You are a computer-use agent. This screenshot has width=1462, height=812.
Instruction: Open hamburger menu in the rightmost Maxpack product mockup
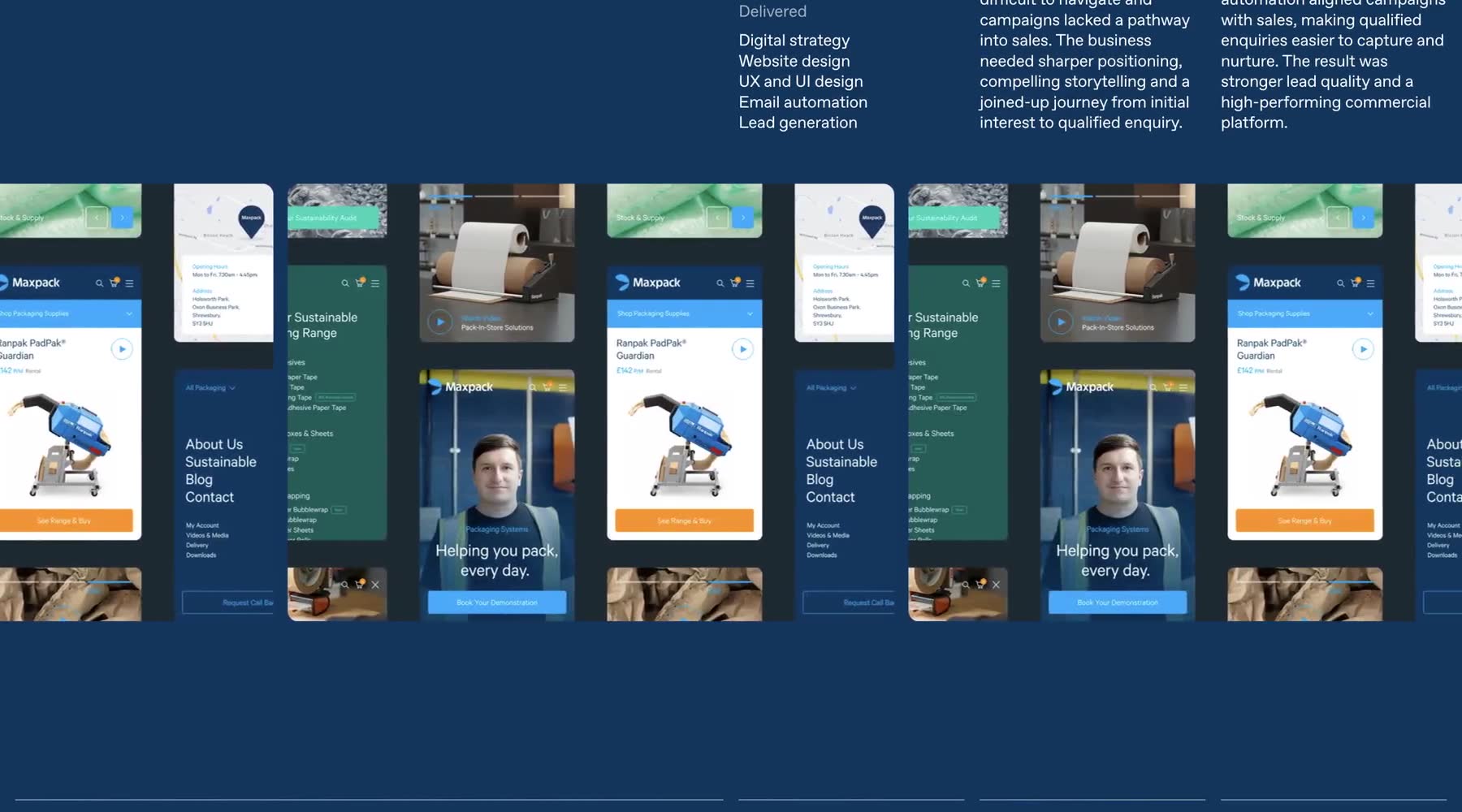(x=1370, y=283)
